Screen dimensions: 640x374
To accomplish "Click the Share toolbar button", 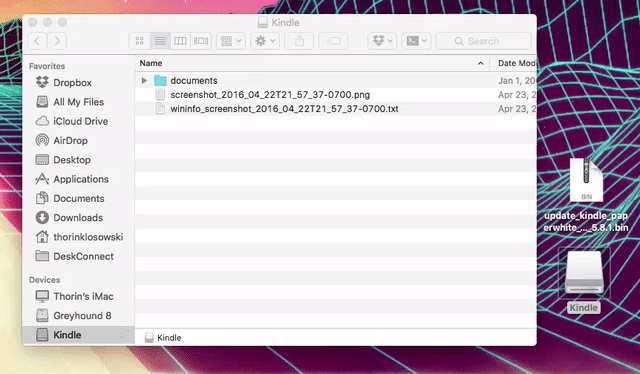I will coord(299,41).
